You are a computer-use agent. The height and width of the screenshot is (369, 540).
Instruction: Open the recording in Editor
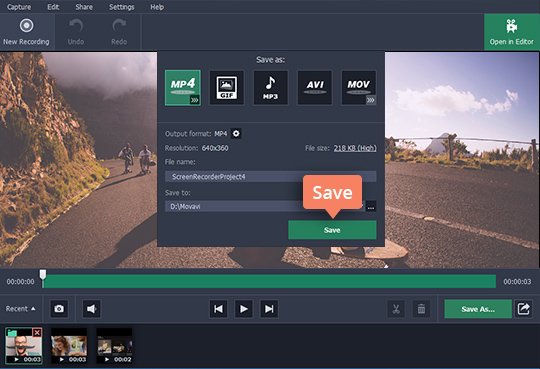[x=511, y=32]
